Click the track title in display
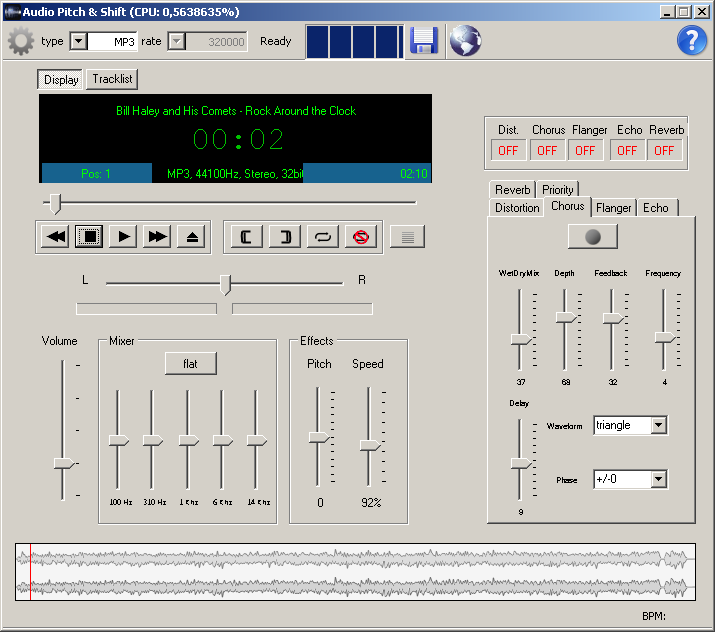Screen dimensions: 715x632 click(x=236, y=111)
